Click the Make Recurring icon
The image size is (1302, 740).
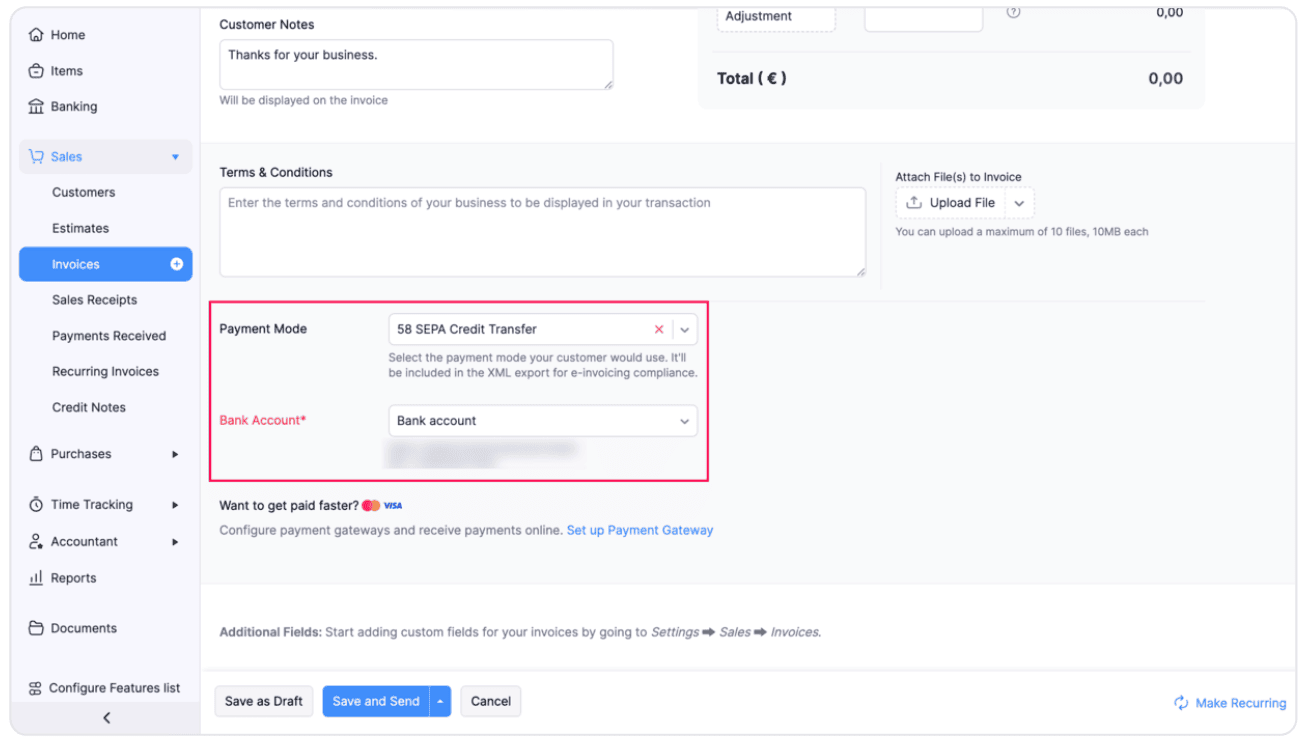pyautogui.click(x=1181, y=703)
